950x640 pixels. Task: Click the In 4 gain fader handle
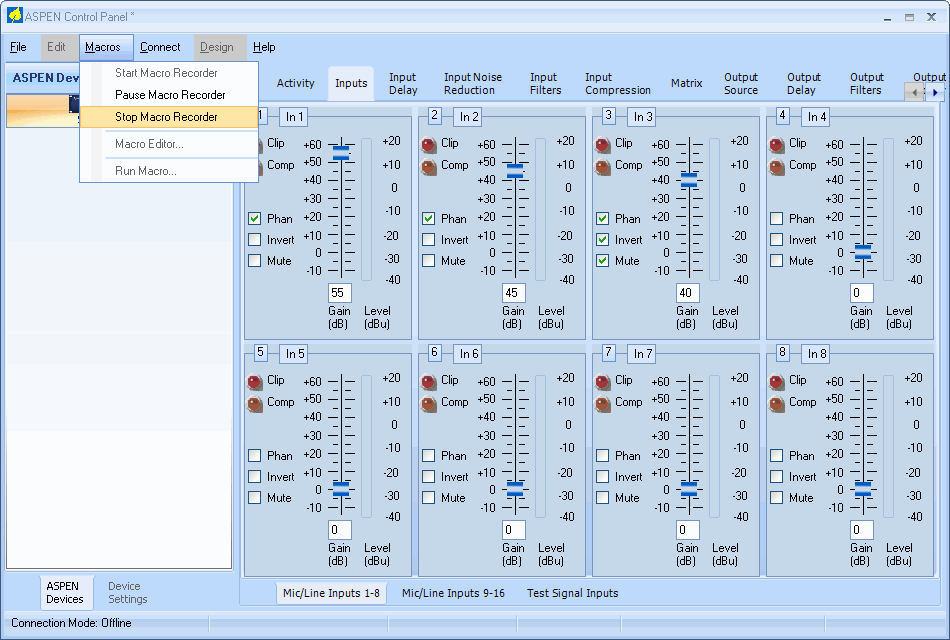tap(863, 252)
